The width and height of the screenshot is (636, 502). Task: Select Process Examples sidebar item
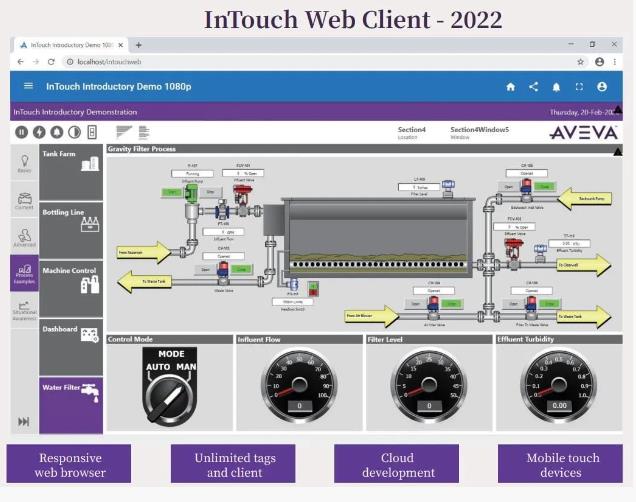coord(24,273)
